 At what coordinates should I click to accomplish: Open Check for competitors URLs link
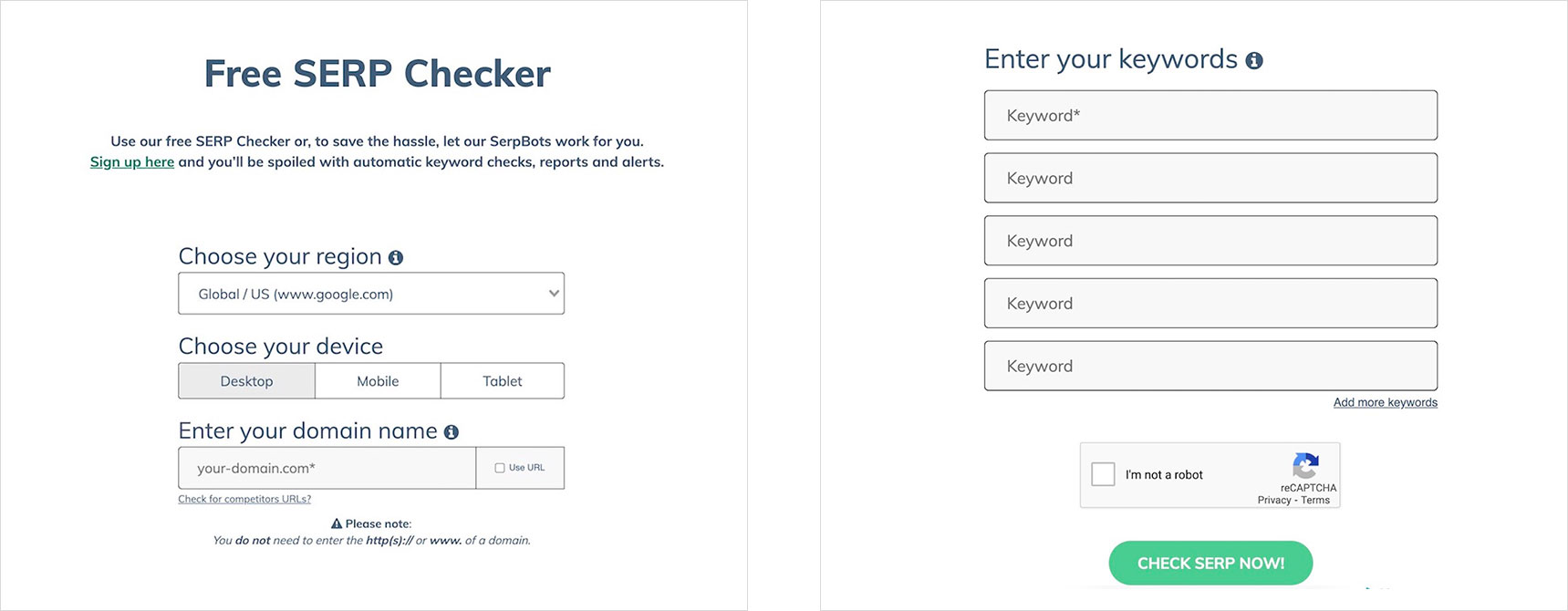tap(244, 499)
